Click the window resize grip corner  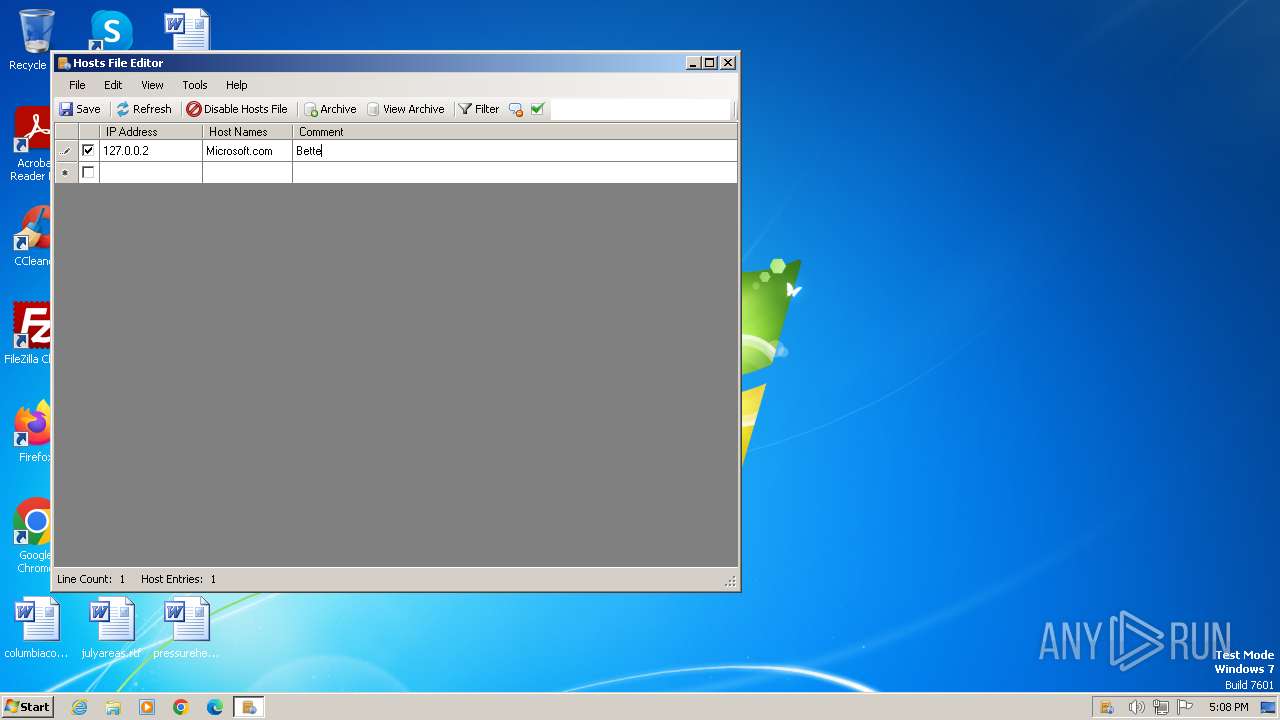tap(730, 581)
